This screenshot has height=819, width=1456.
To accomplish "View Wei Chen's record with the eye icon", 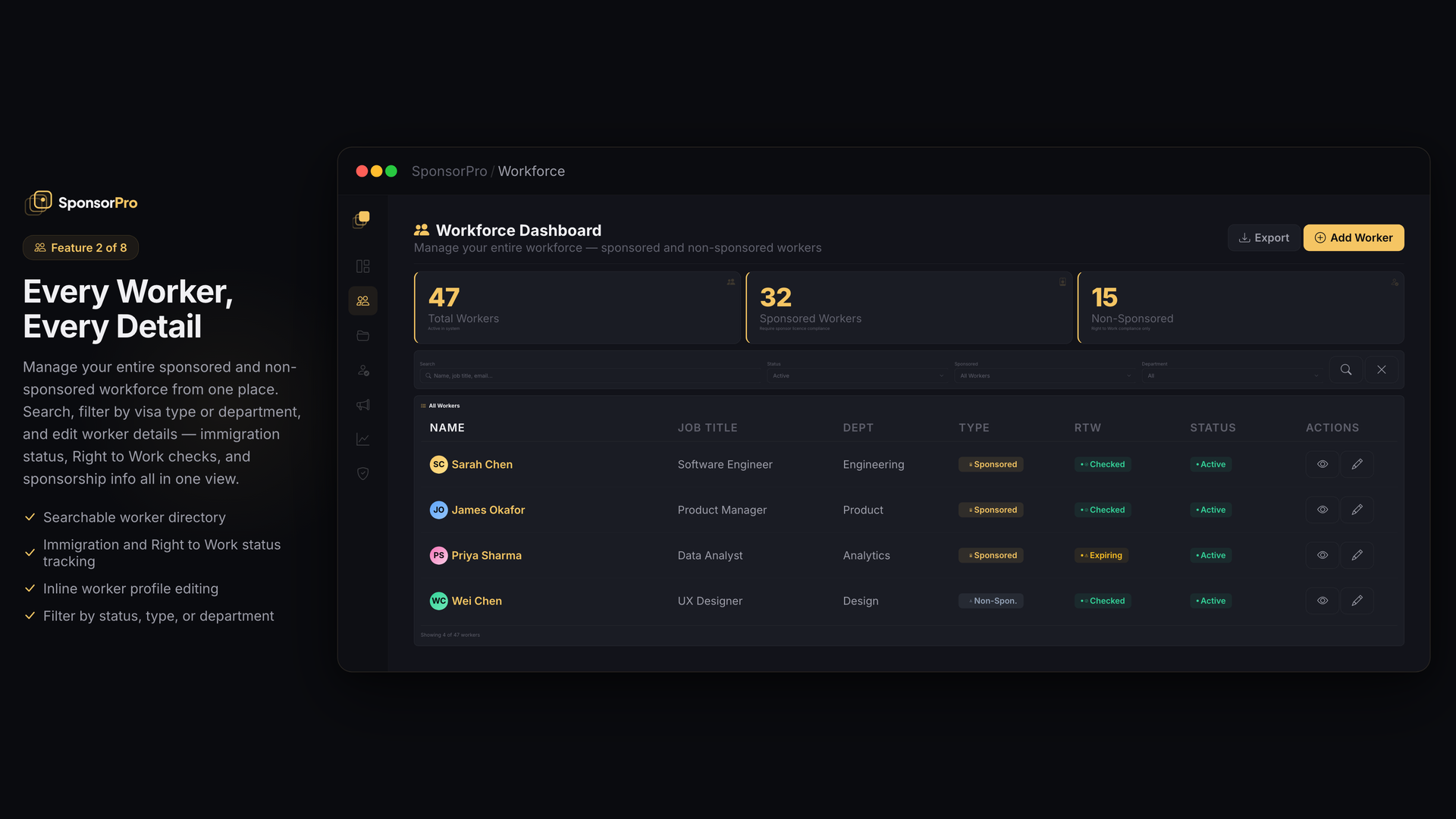I will pos(1323,601).
